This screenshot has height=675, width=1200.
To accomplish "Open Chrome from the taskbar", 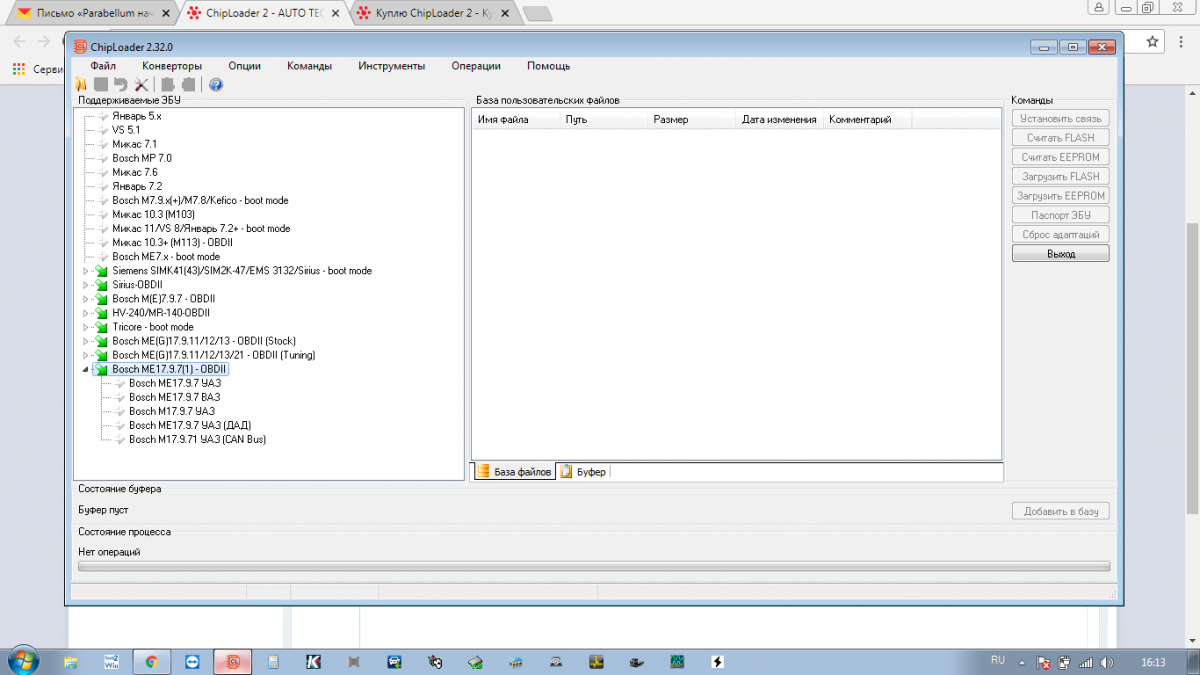I will pos(151,662).
